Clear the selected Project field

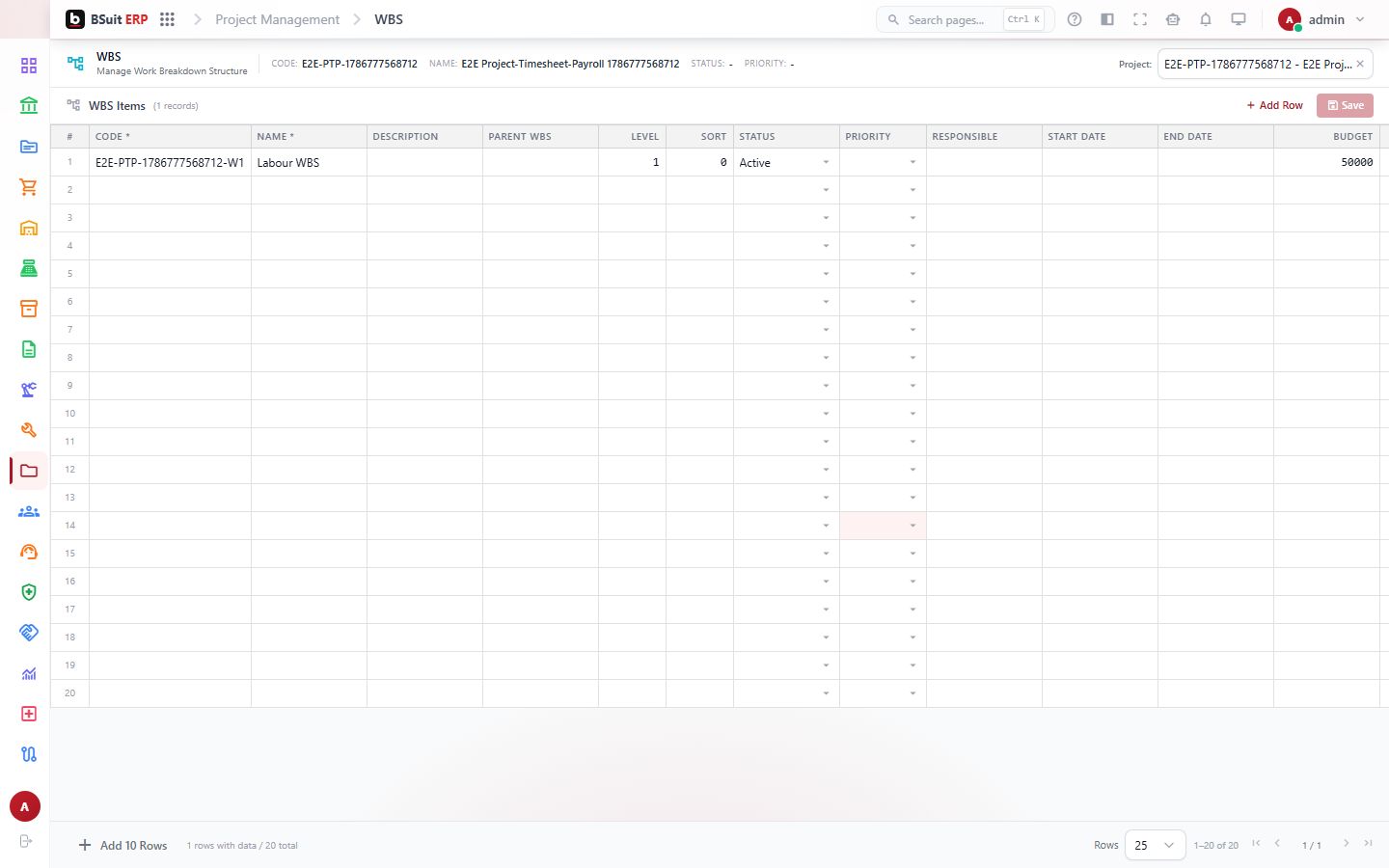(x=1360, y=64)
